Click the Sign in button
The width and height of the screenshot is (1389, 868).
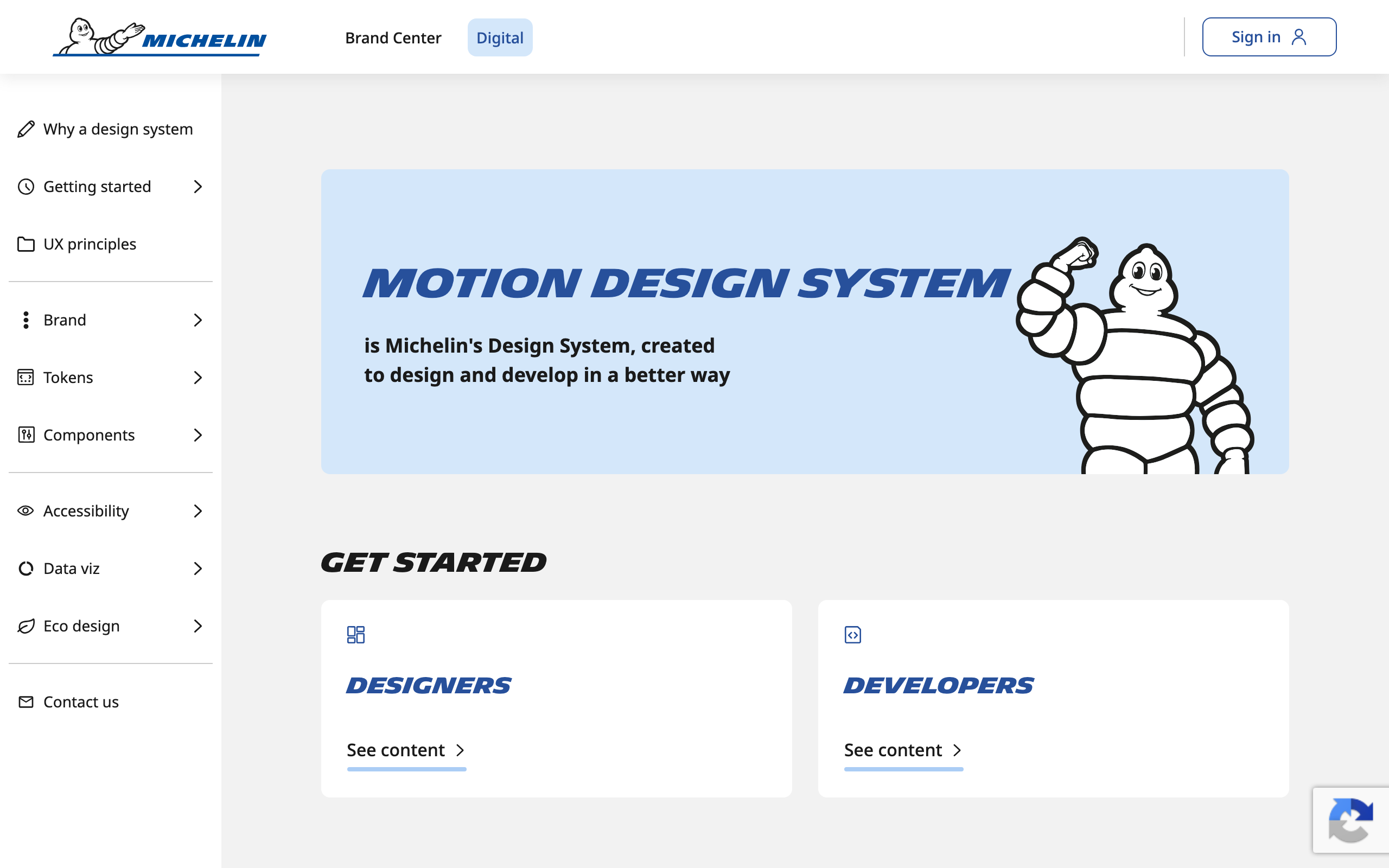click(1269, 37)
